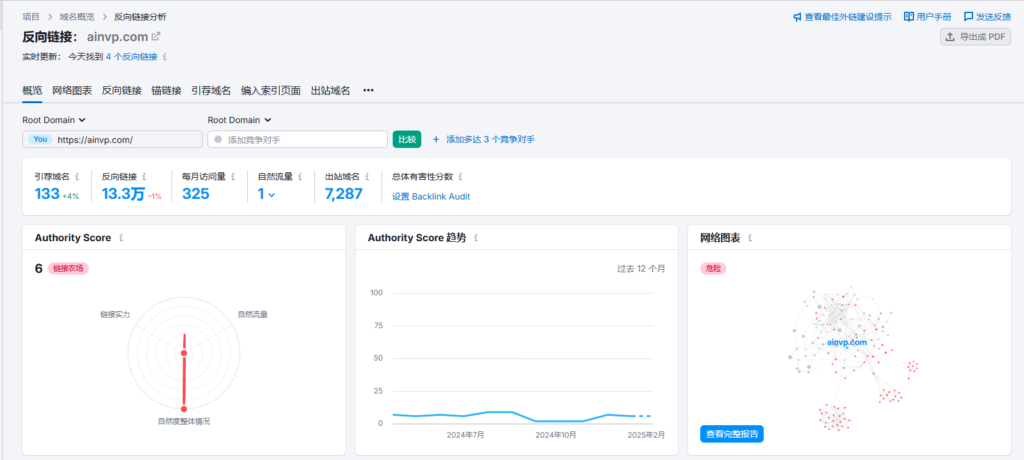The height and width of the screenshot is (460, 1024).
Task: Open the second Root Domain dropdown
Action: (x=240, y=120)
